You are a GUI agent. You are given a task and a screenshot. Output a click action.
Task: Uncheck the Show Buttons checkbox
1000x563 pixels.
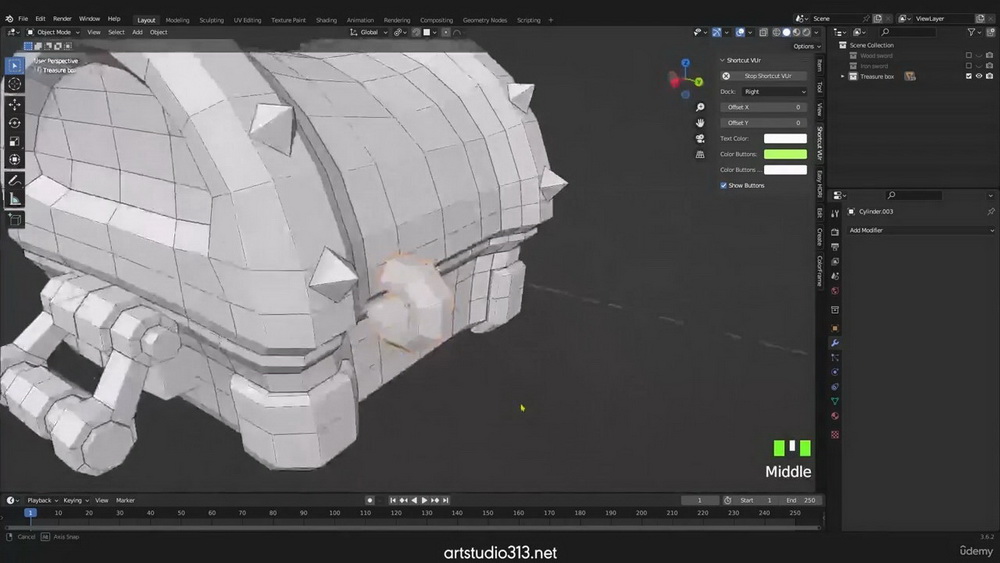pos(723,186)
